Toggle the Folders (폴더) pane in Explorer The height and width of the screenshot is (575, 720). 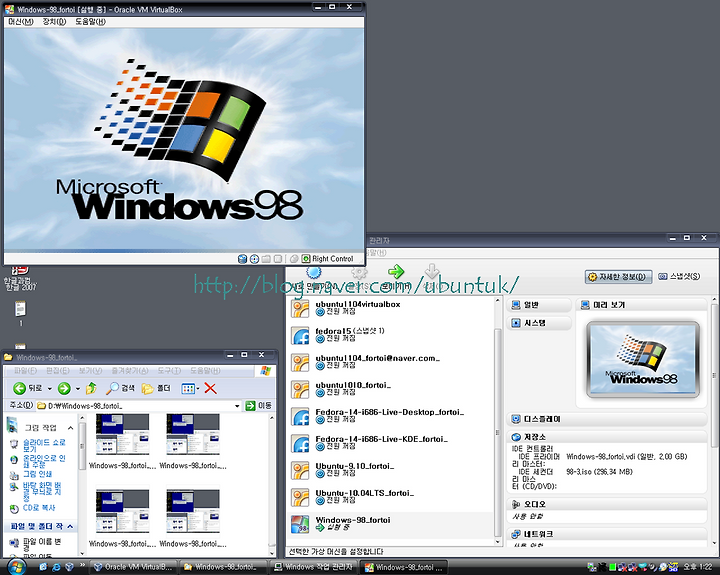[x=156, y=389]
